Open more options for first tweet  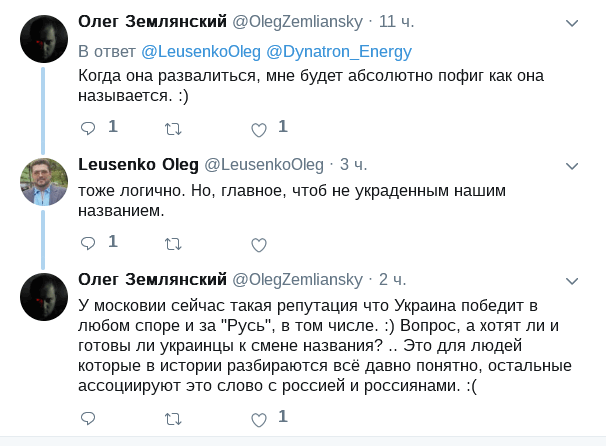pyautogui.click(x=572, y=22)
